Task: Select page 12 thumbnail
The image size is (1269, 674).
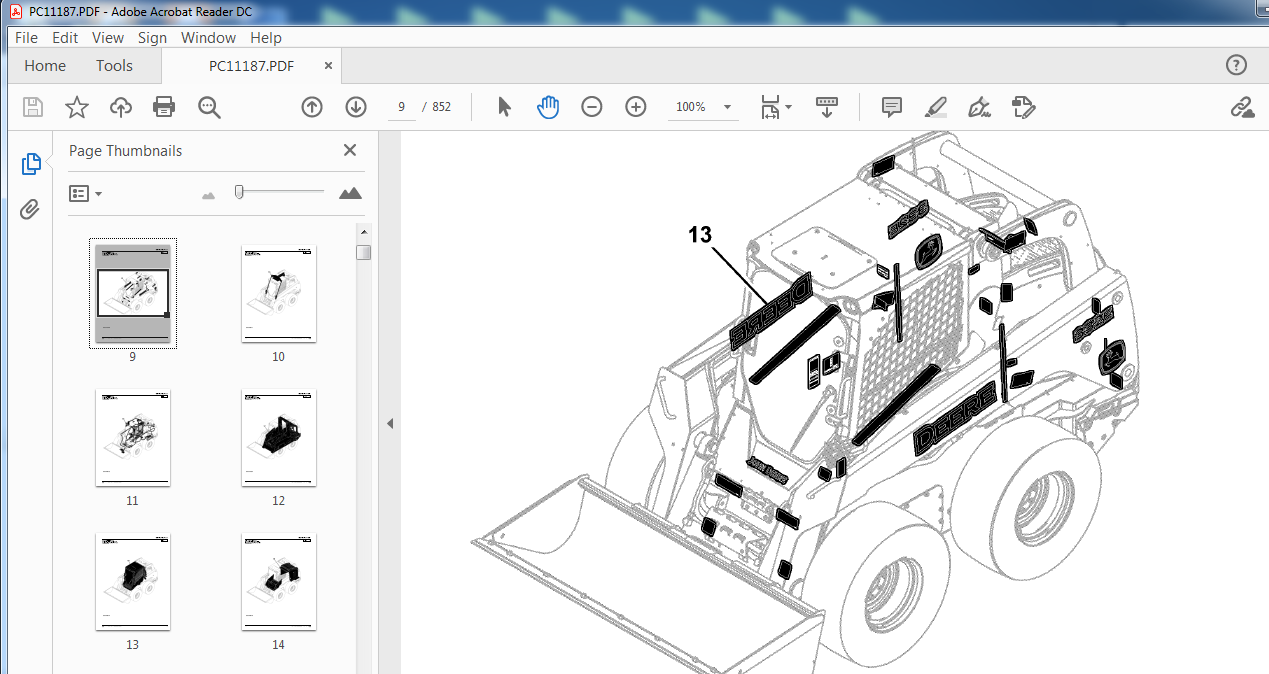Action: [x=279, y=438]
